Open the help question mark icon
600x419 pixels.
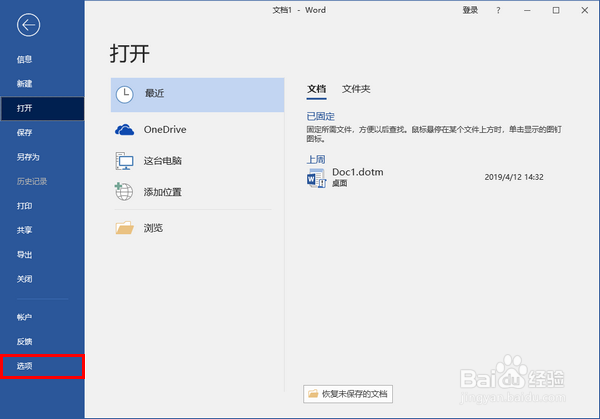pyautogui.click(x=498, y=10)
